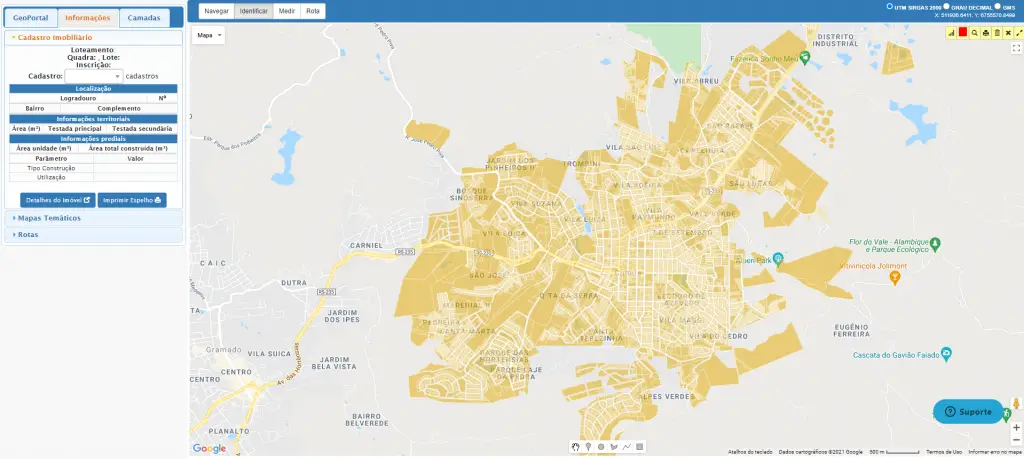
Task: Click the Detalhes do Imóvel button
Action: pyautogui.click(x=58, y=200)
